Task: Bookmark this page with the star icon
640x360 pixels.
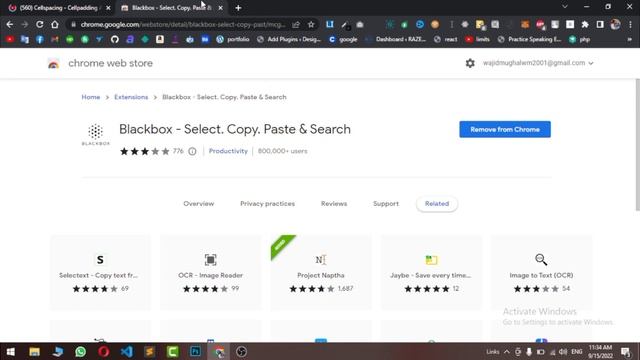Action: 311,24
